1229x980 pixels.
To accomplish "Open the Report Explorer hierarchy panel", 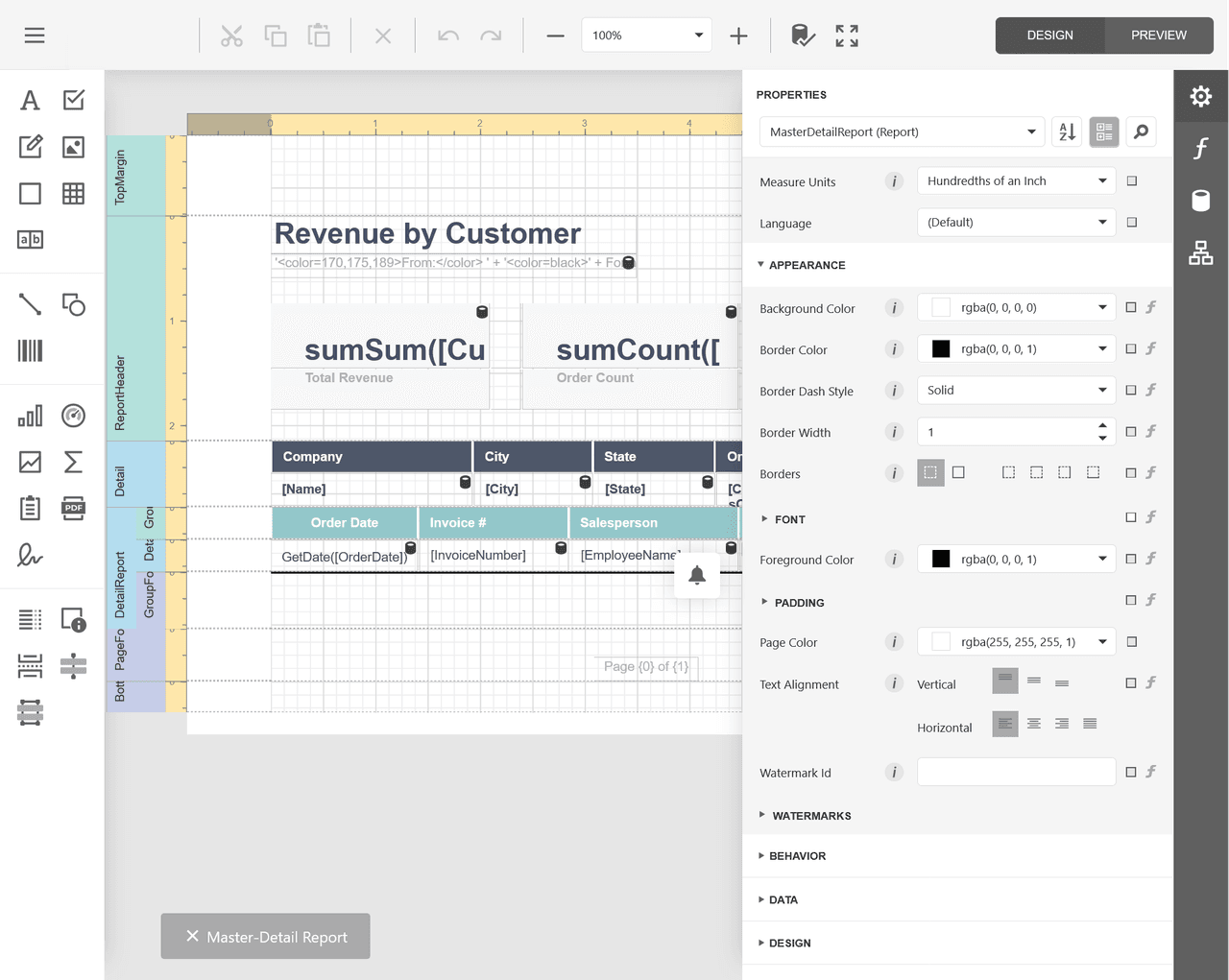I will (1201, 252).
